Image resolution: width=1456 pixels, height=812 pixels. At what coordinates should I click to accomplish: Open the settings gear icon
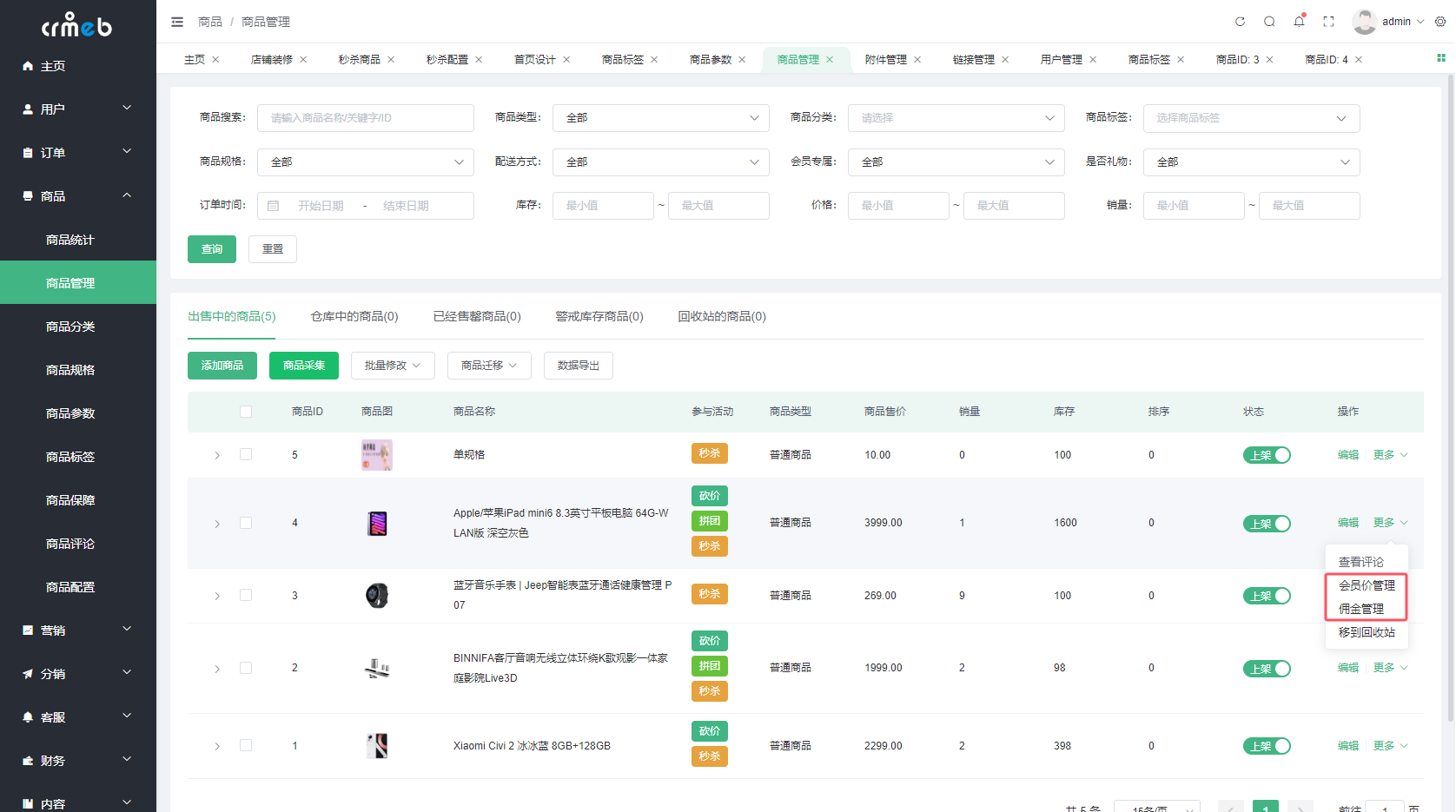click(x=1439, y=22)
